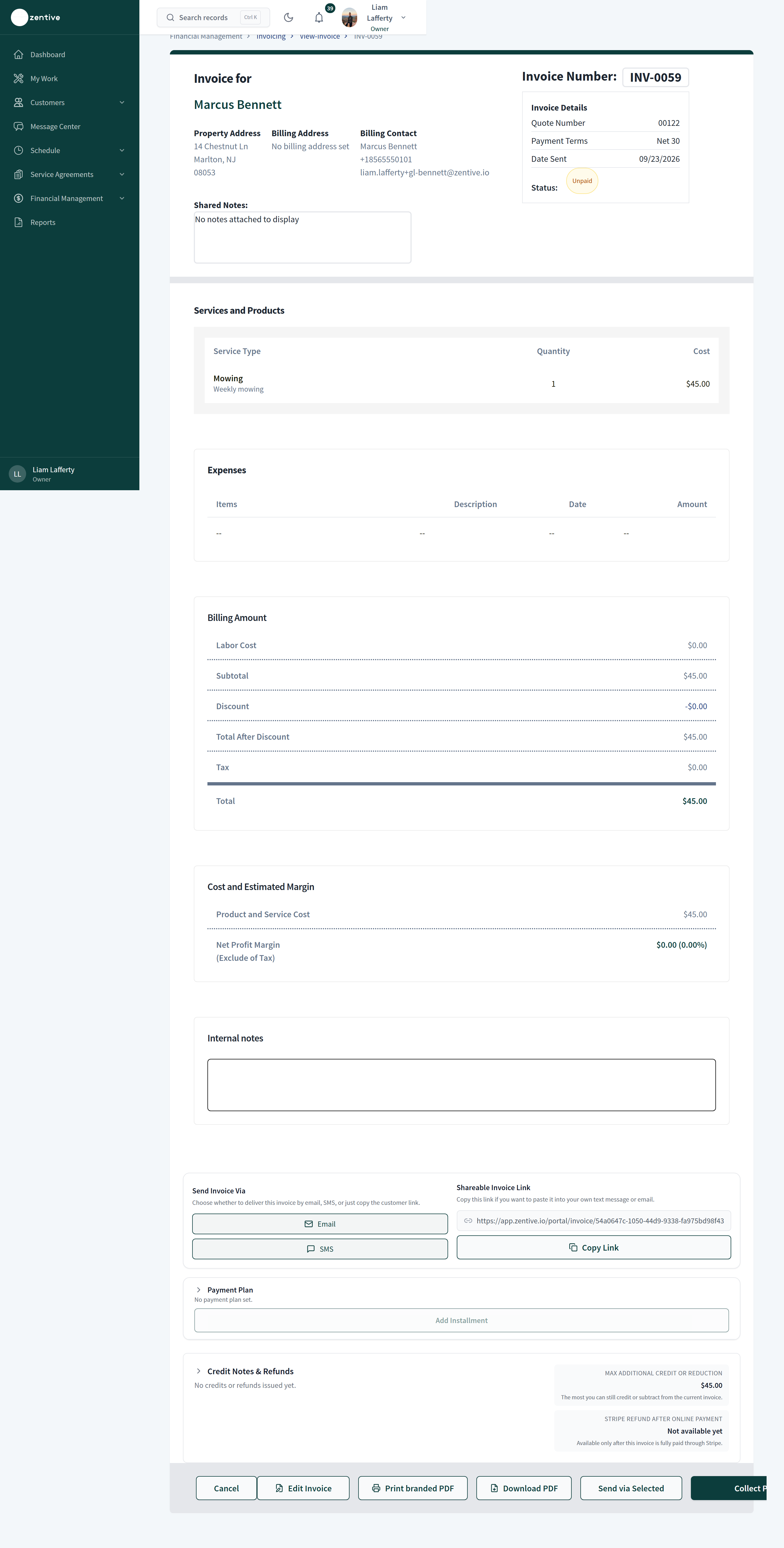This screenshot has width=784, height=1548.
Task: Expand the Schedule menu chevron
Action: [x=122, y=151]
